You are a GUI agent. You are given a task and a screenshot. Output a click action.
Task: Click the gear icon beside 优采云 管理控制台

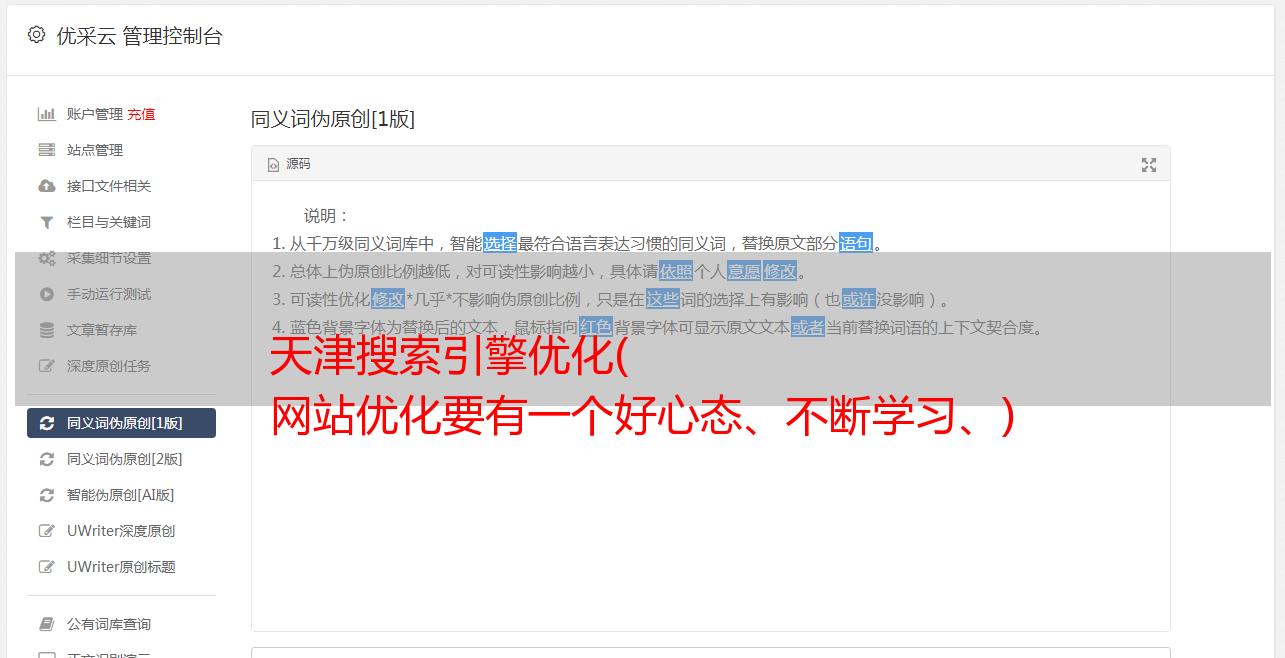[x=37, y=35]
